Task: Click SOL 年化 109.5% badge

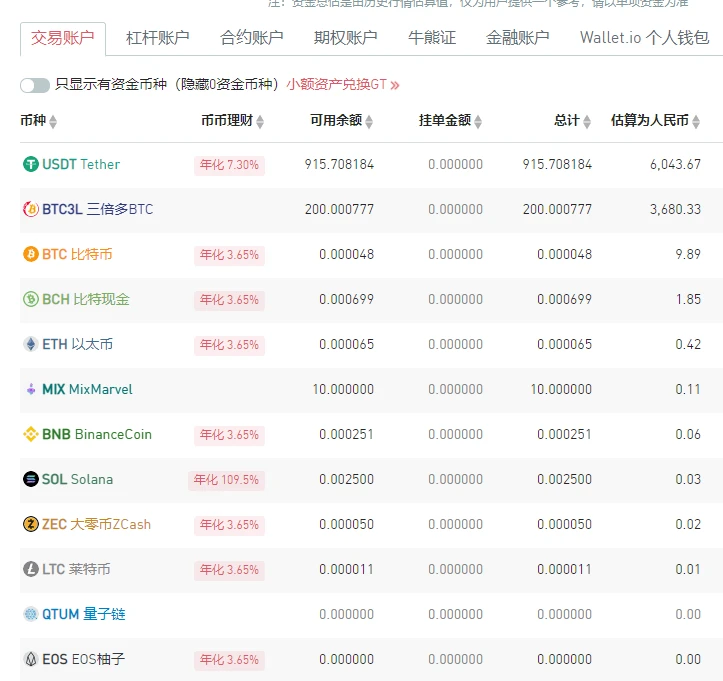Action: (226, 480)
